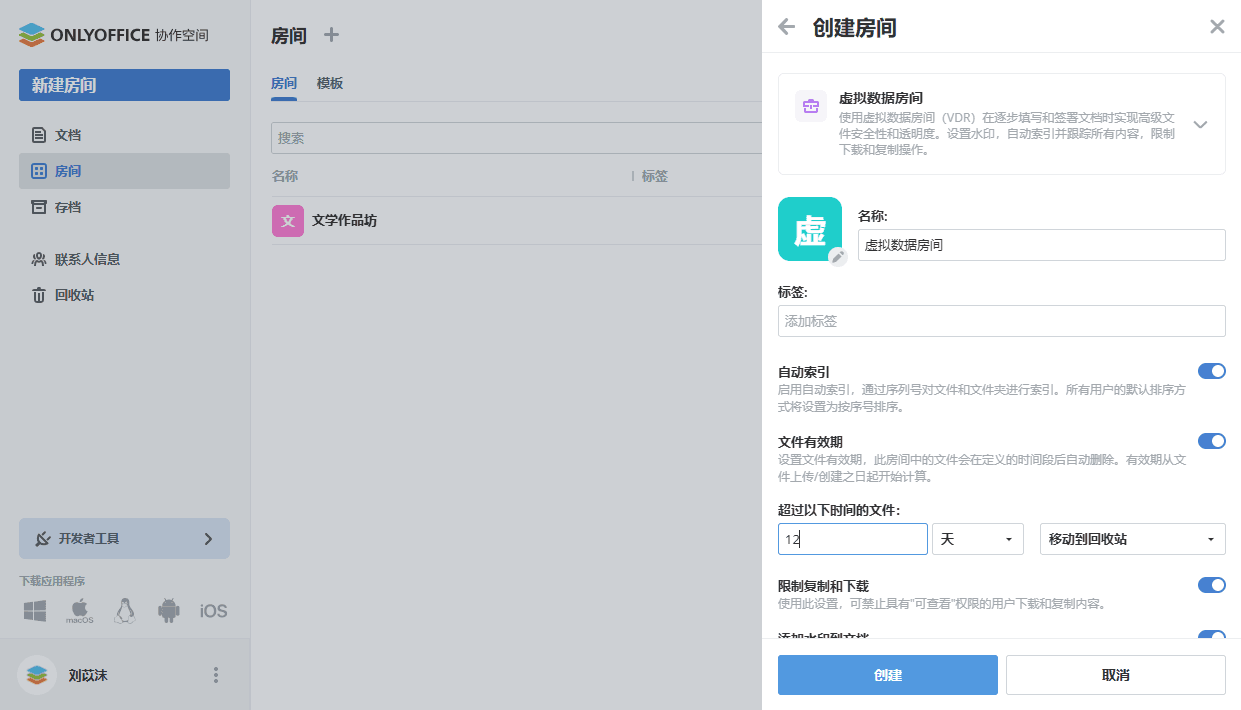This screenshot has height=710, width=1241.
Task: Click the ONLYOFFICE logo icon
Action: 33,35
